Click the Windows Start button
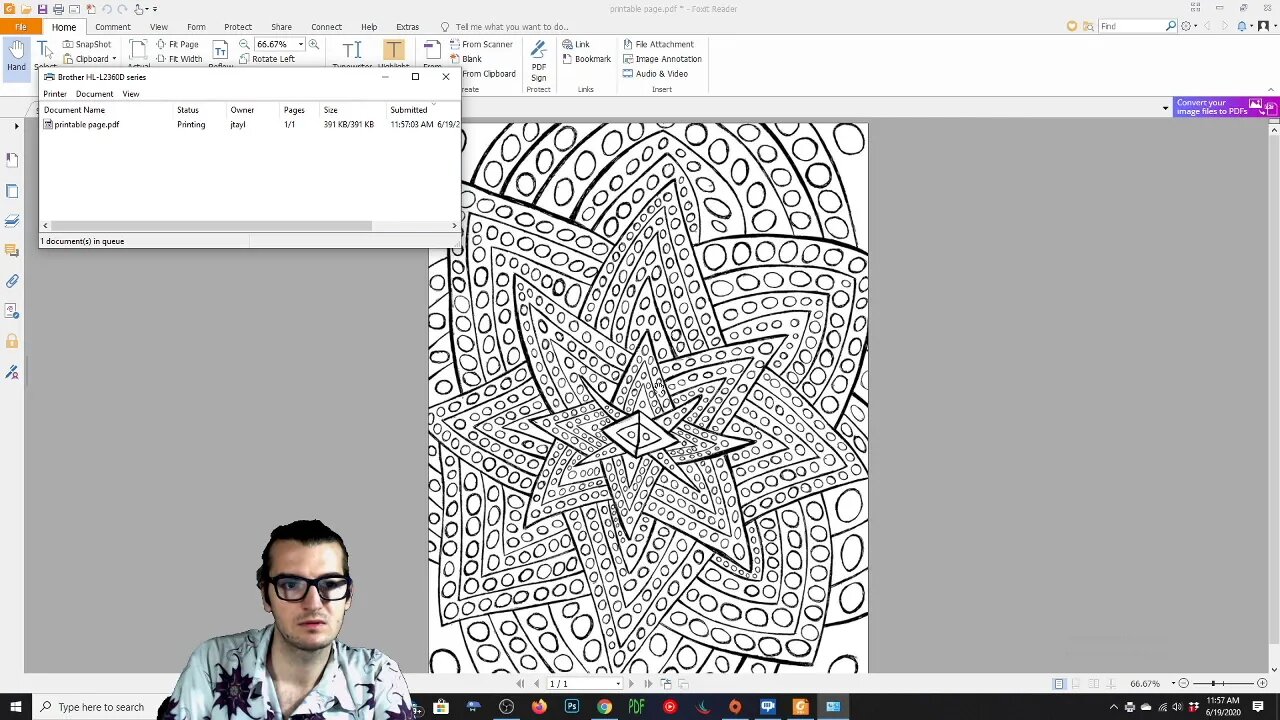The image size is (1280, 720). [x=15, y=707]
